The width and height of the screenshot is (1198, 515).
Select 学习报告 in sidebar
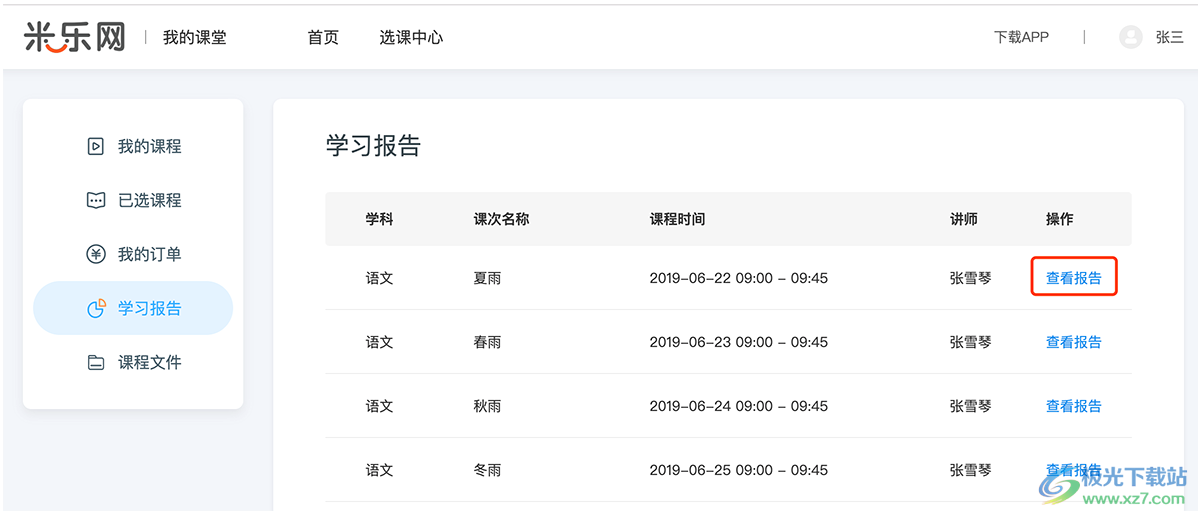tap(133, 308)
